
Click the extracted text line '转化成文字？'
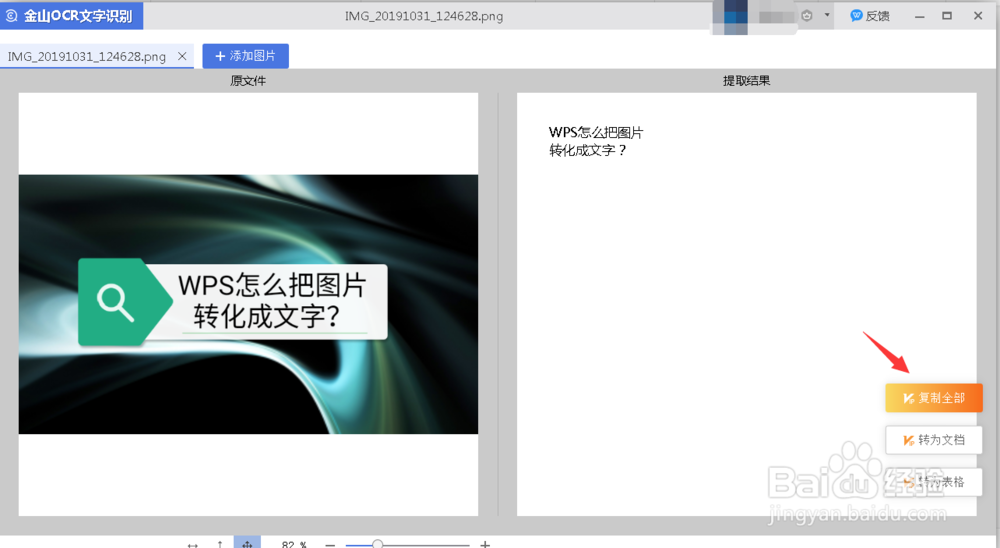click(x=588, y=151)
